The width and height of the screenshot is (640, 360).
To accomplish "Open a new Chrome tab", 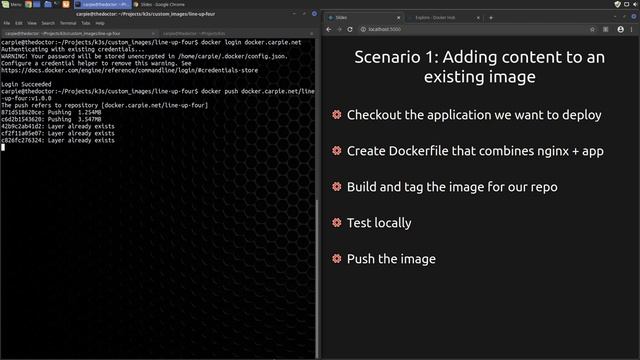I will (491, 18).
